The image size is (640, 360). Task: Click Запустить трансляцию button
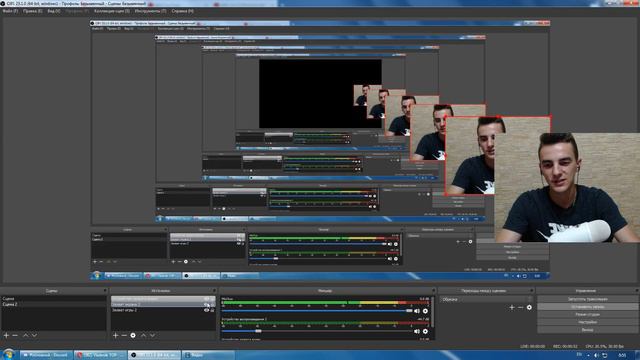(x=587, y=299)
